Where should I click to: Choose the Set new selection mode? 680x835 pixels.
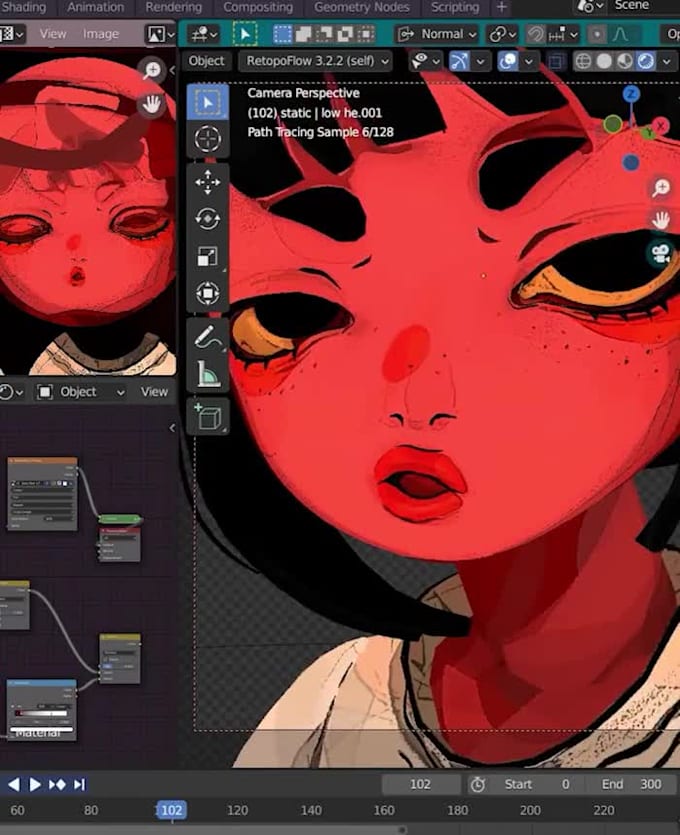283,35
